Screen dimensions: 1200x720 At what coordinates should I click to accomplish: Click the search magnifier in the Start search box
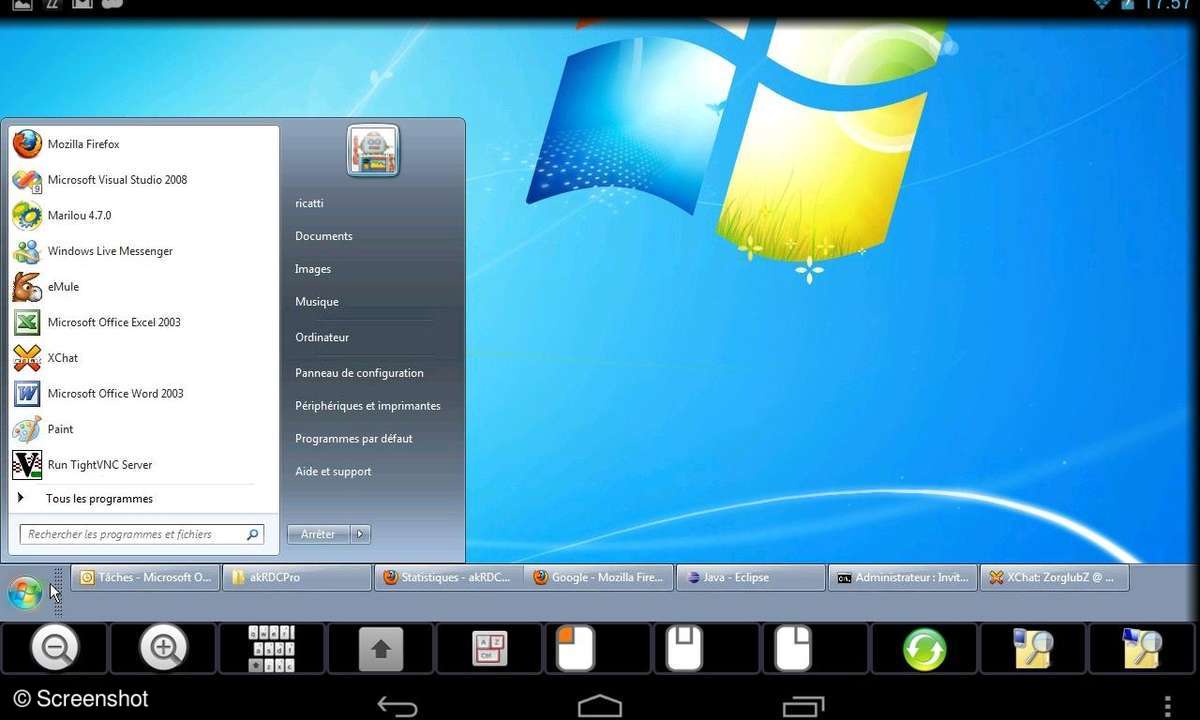[253, 535]
